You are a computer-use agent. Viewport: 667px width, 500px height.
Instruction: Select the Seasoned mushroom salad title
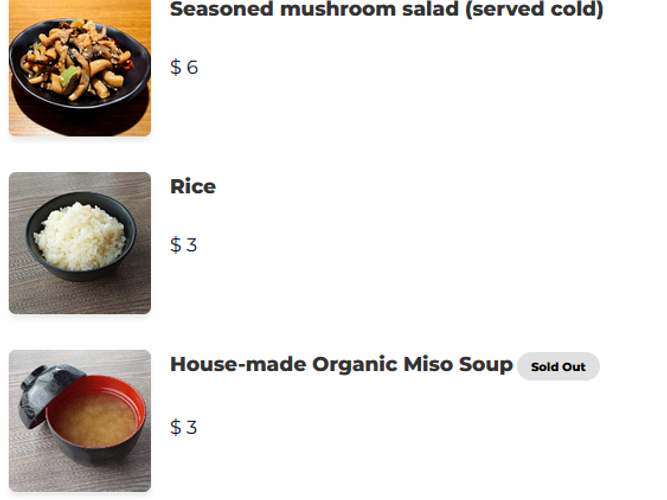(386, 10)
